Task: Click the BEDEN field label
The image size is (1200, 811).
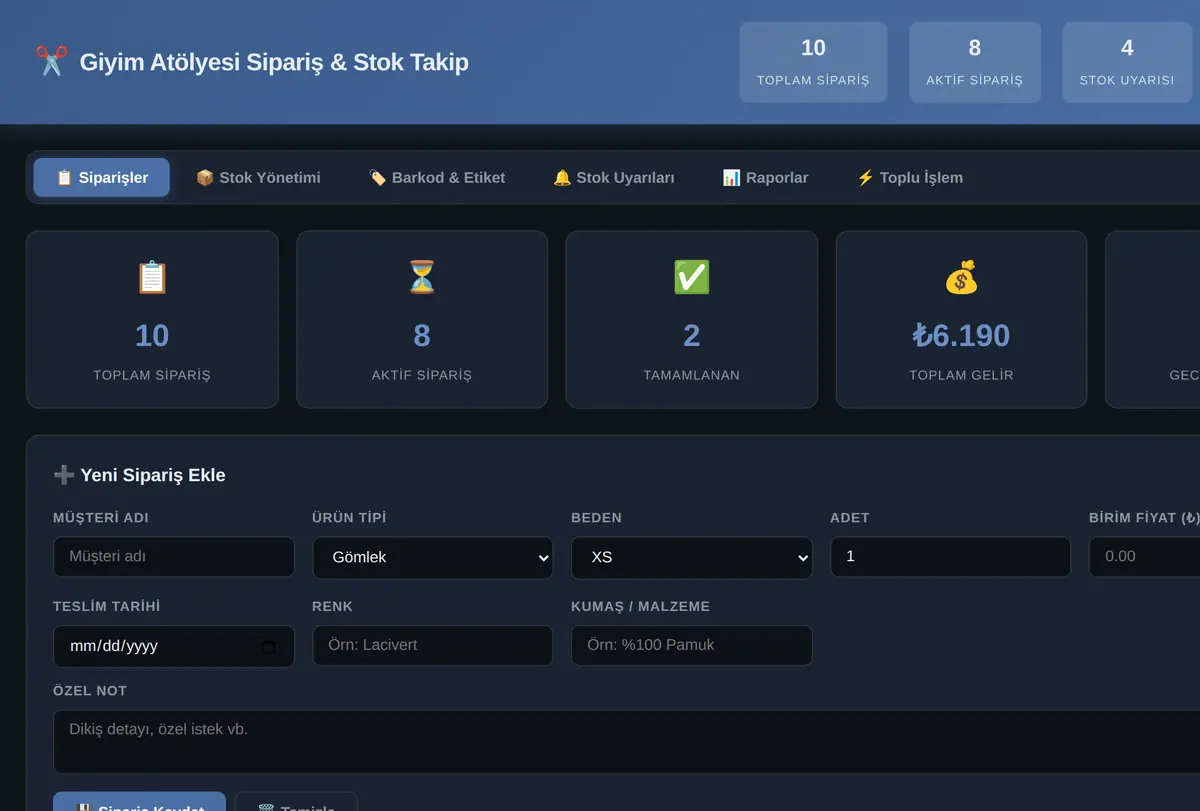Action: (596, 518)
